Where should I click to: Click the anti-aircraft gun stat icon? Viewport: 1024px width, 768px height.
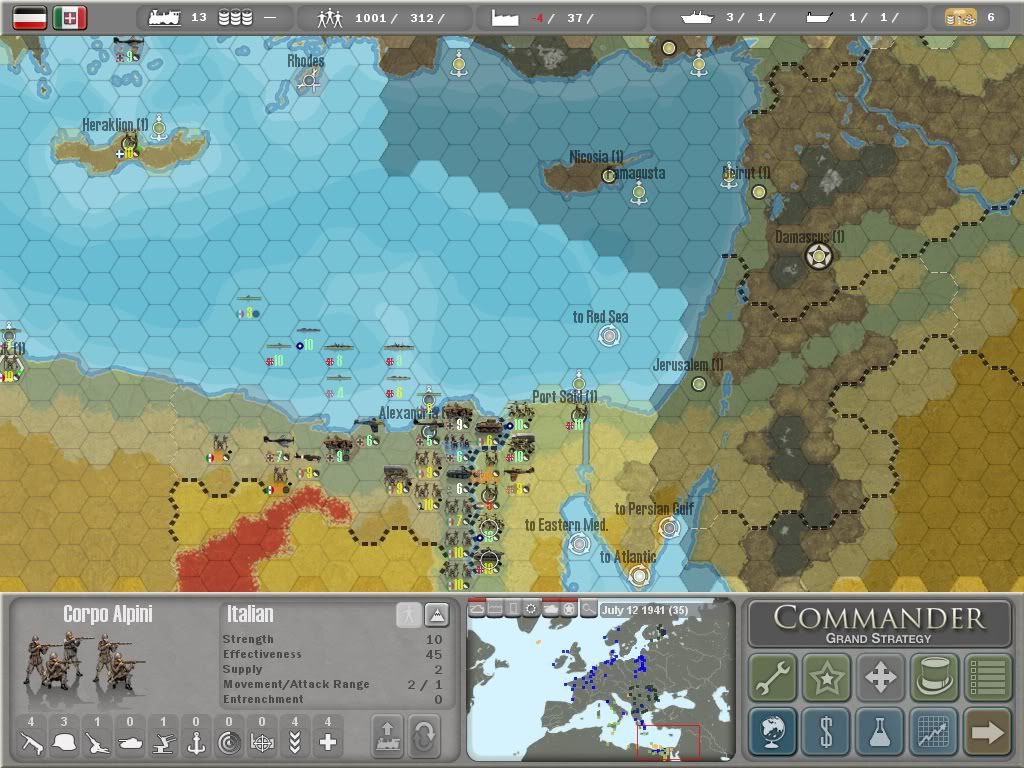163,743
